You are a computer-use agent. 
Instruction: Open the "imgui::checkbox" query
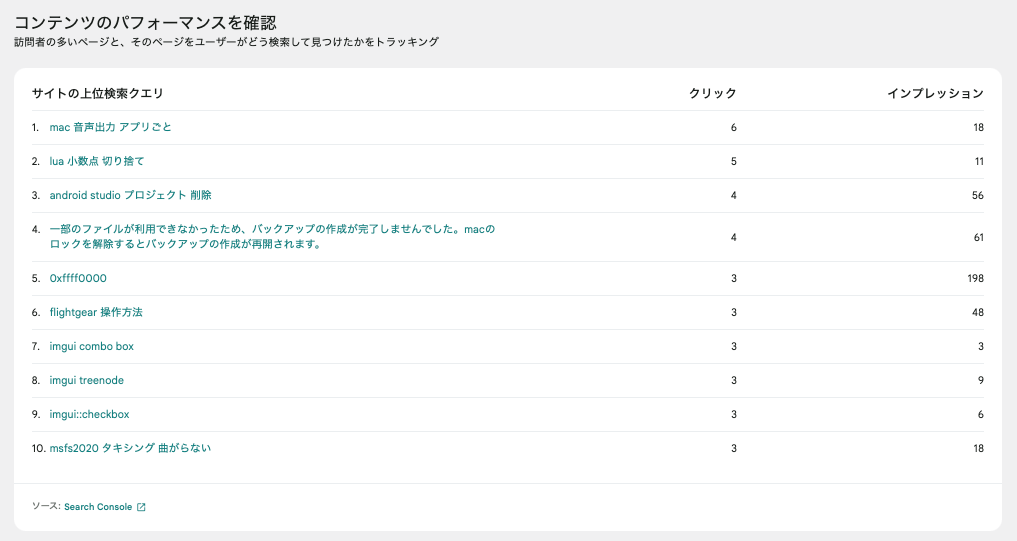(89, 414)
